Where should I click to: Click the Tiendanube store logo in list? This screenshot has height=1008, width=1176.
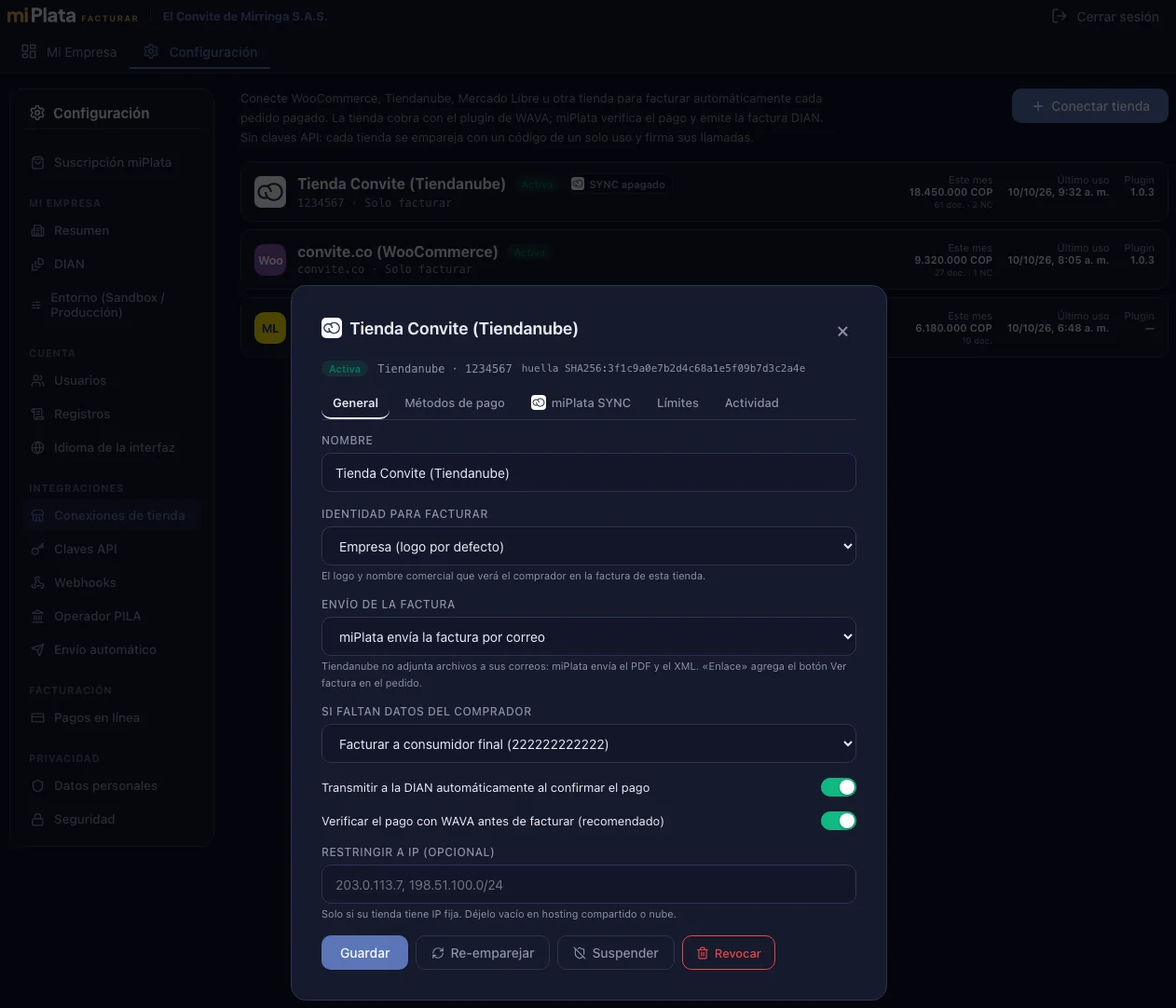tap(270, 192)
